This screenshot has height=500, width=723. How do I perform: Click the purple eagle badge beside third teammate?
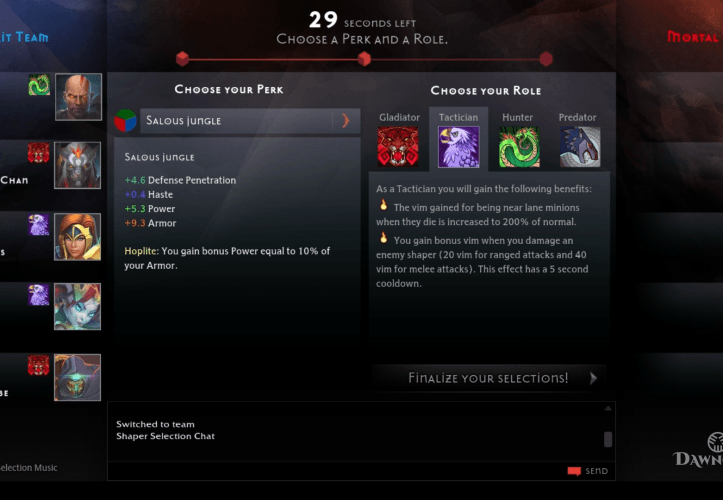(x=39, y=225)
